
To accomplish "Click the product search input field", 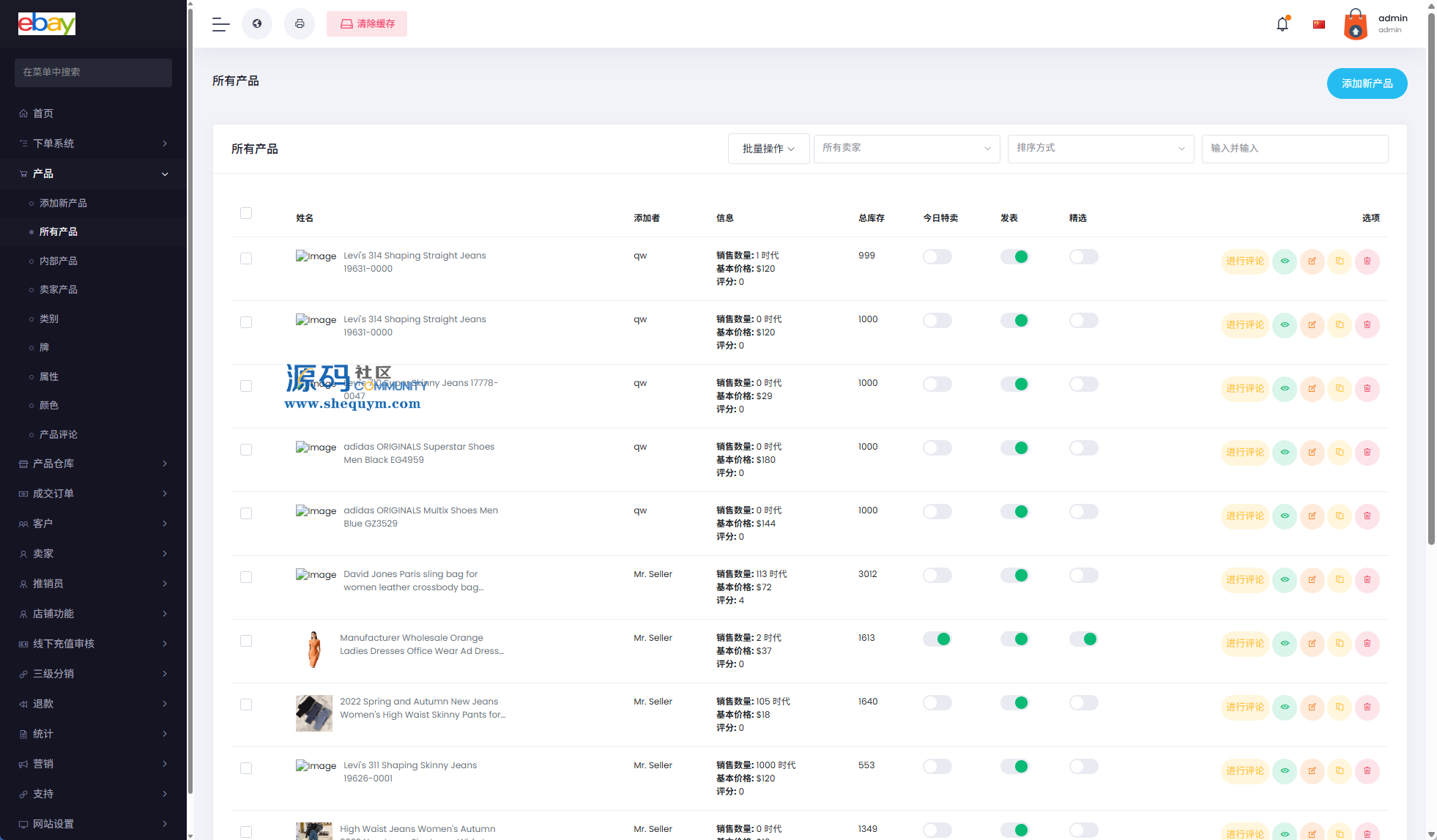I will point(1294,149).
